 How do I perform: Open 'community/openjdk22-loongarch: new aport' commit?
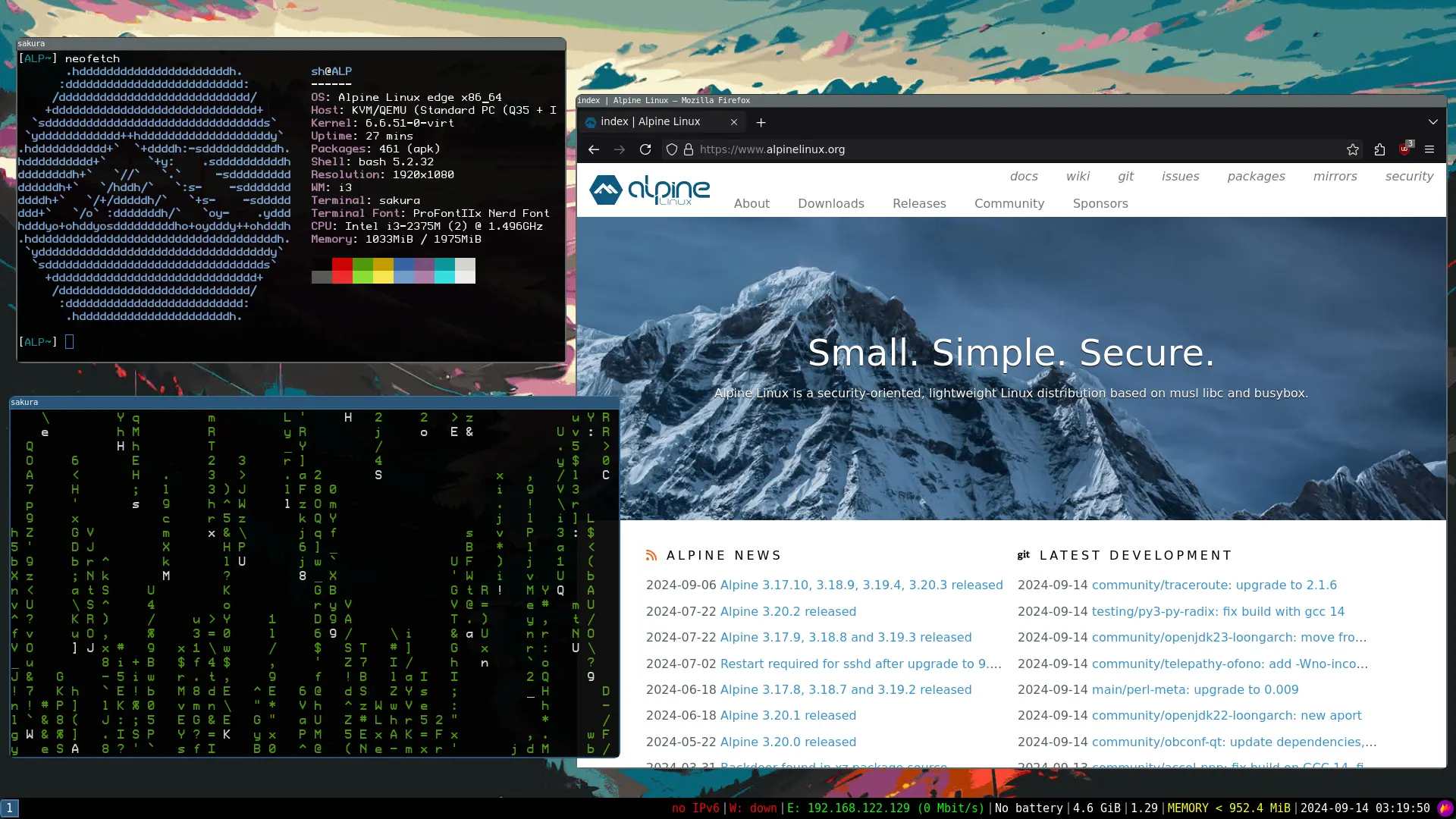1226,716
